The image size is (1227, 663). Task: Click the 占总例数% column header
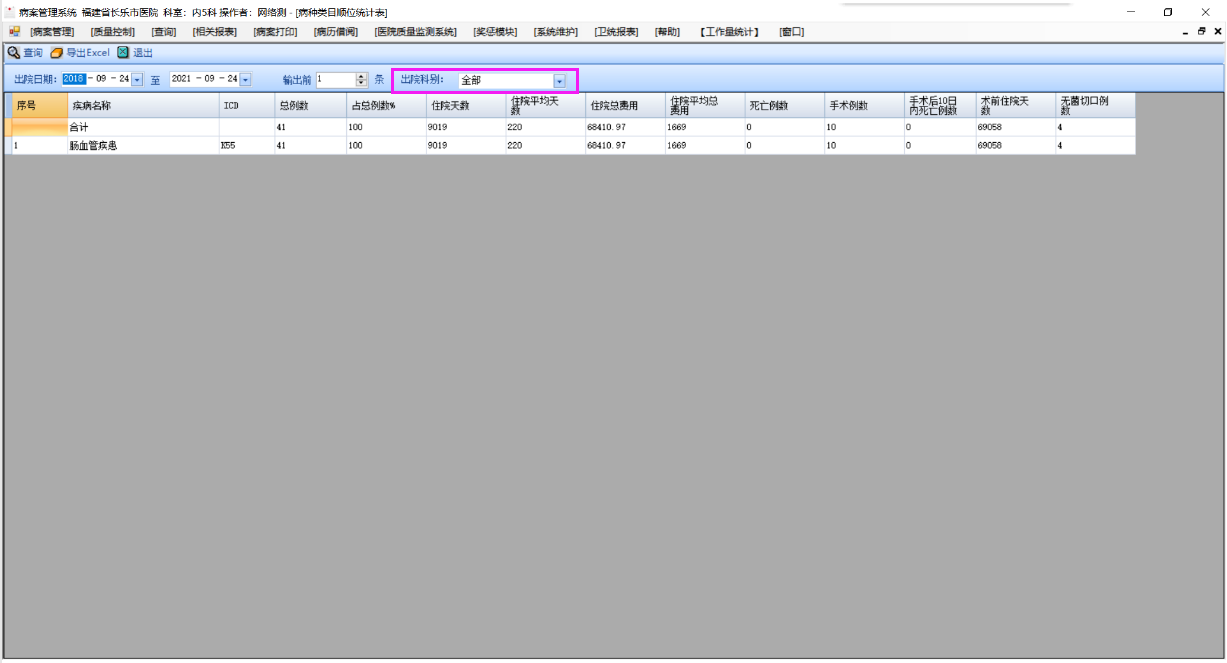pyautogui.click(x=386, y=106)
